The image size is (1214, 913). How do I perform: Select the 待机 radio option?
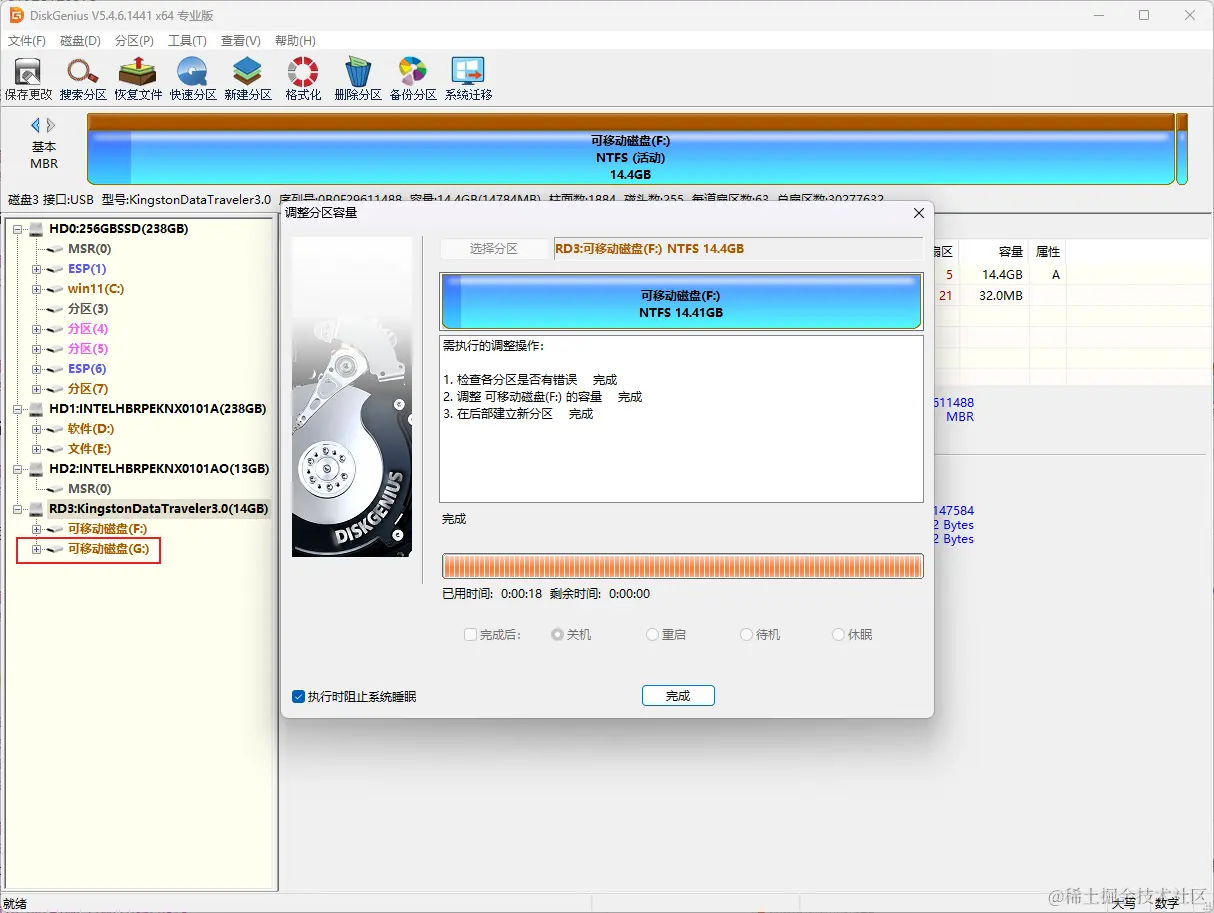pos(746,635)
